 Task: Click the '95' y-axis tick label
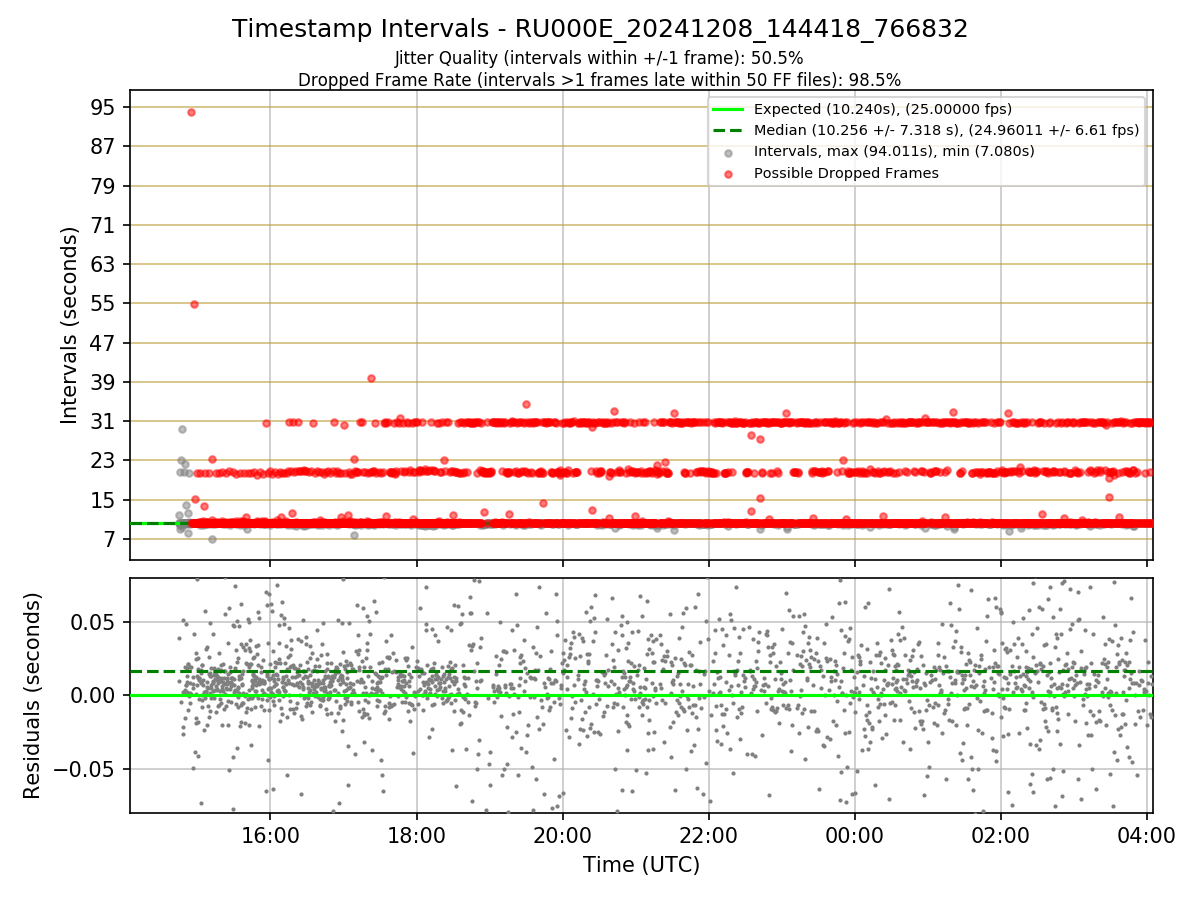(x=104, y=107)
